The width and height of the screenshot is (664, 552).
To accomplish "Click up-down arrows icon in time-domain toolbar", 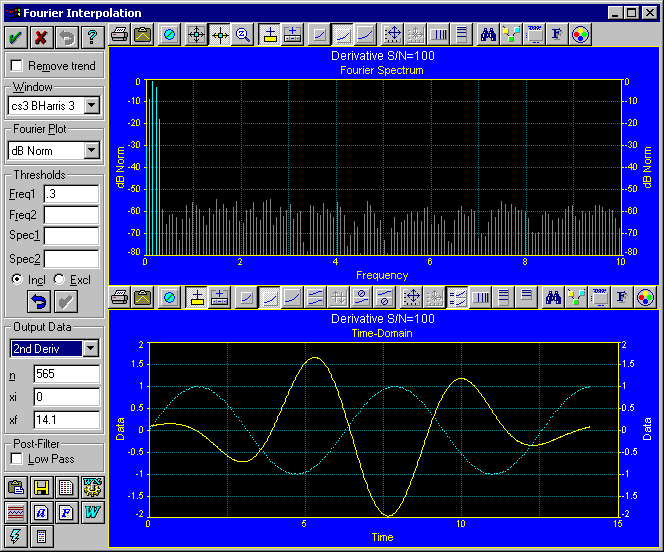I will [339, 298].
